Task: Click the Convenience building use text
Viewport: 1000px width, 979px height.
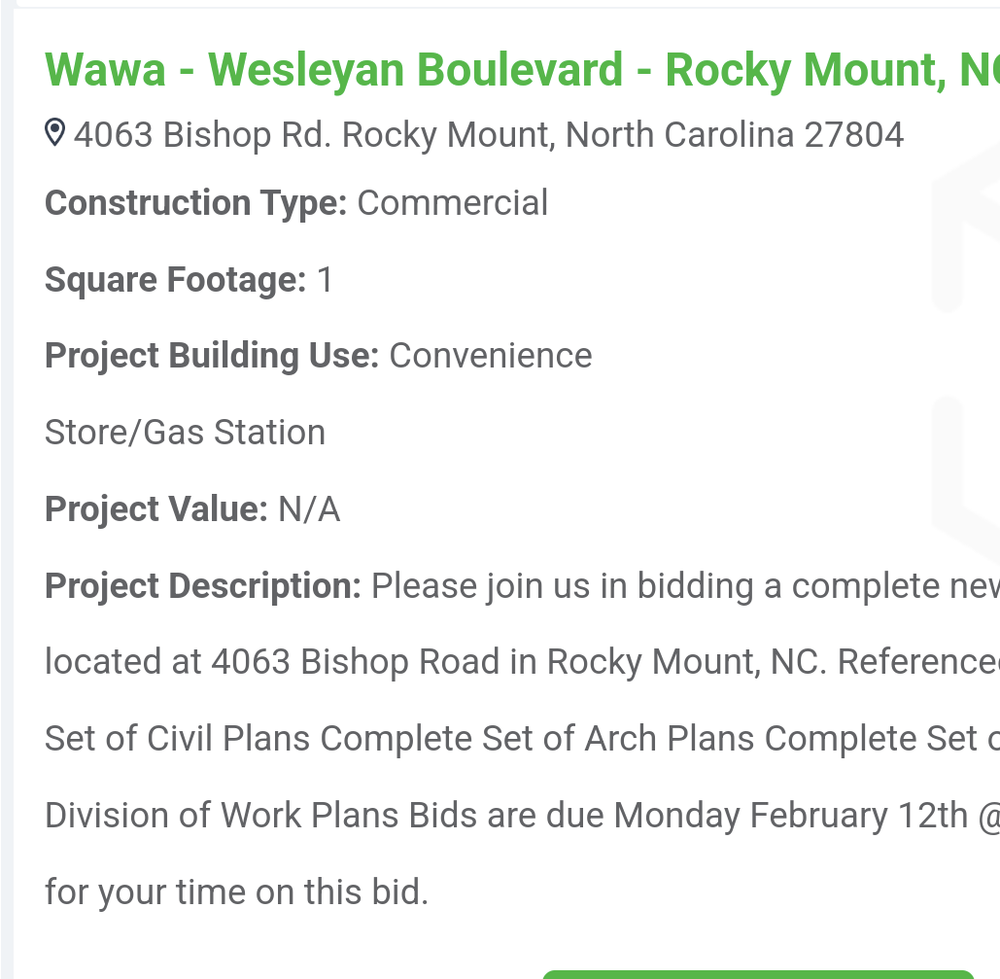Action: click(490, 356)
